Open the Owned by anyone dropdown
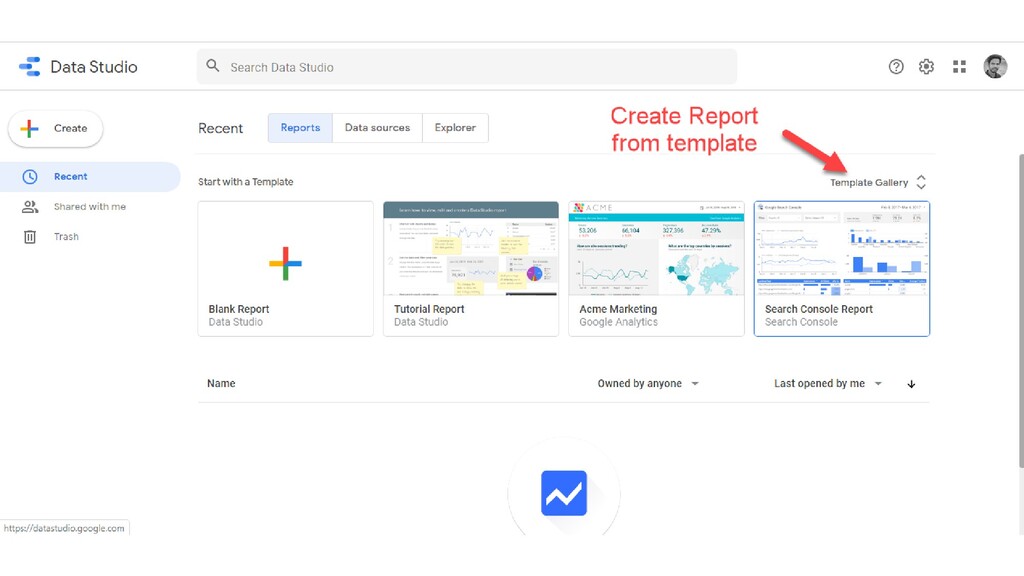 click(x=648, y=384)
